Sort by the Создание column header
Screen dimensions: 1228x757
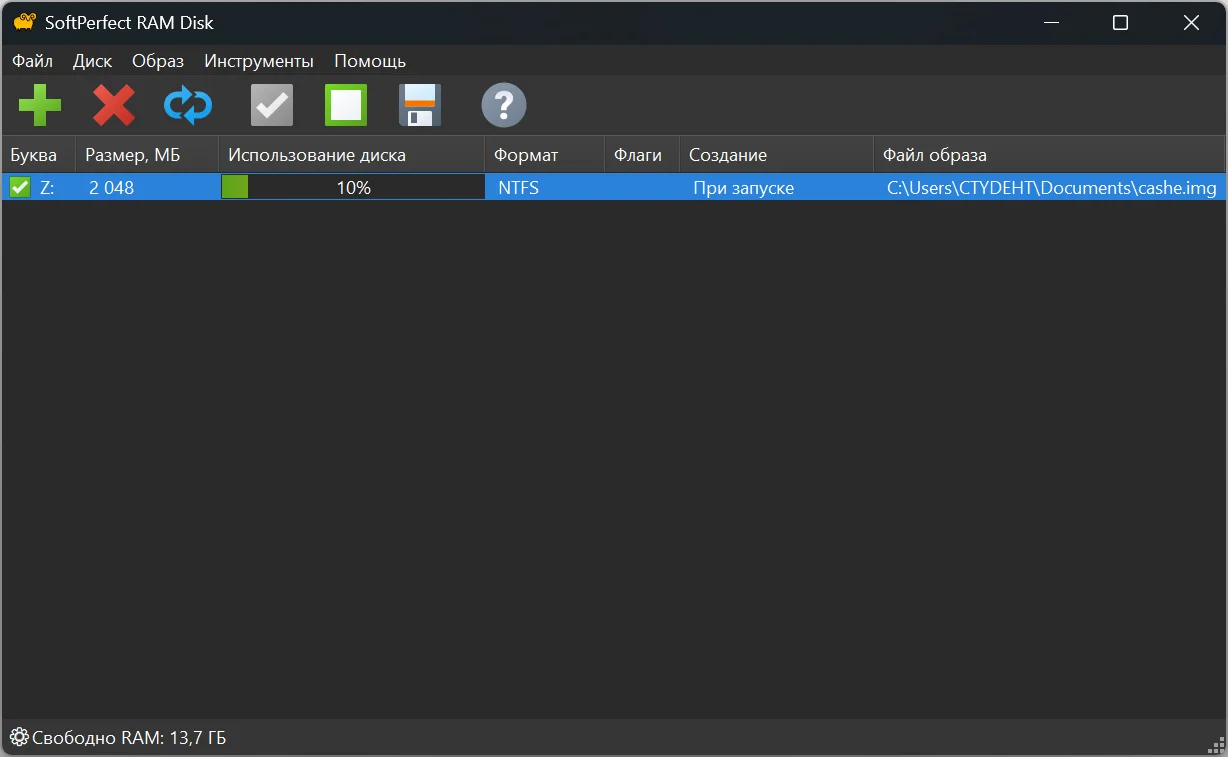click(776, 155)
